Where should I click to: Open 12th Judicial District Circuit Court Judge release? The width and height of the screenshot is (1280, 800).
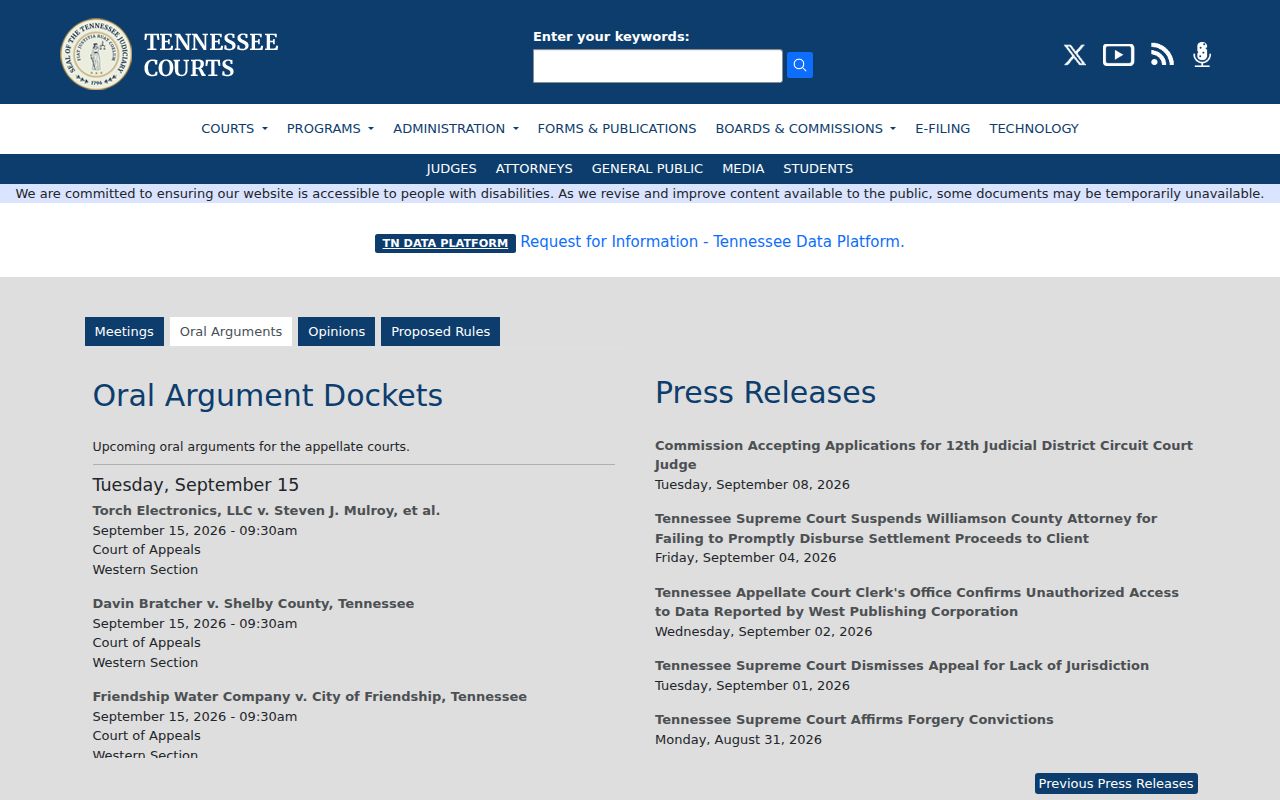[924, 455]
